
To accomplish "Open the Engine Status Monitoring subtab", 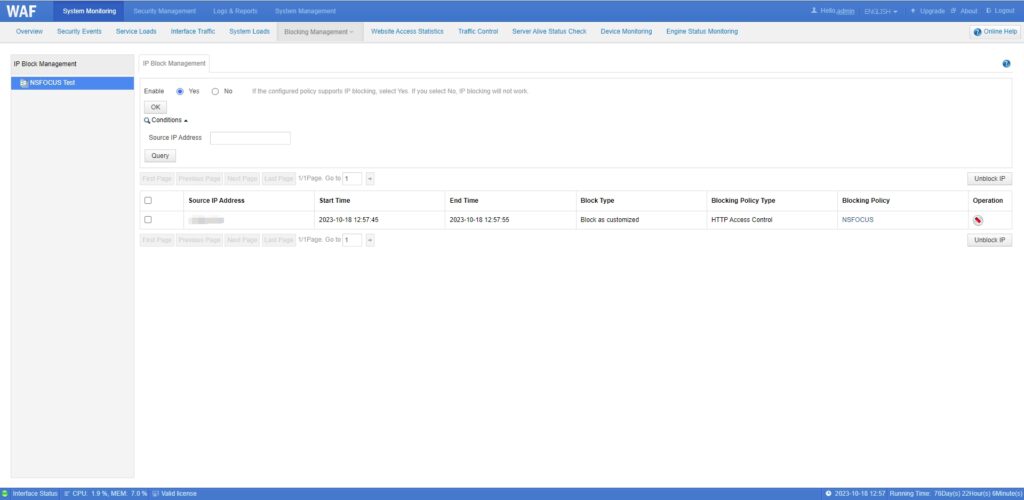I will pos(702,31).
